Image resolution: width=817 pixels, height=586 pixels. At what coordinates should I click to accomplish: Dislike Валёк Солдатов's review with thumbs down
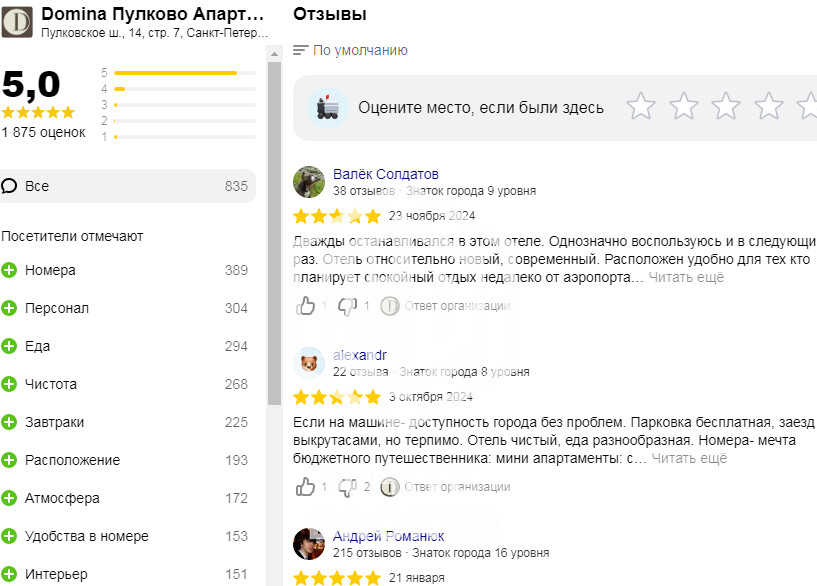click(x=347, y=306)
